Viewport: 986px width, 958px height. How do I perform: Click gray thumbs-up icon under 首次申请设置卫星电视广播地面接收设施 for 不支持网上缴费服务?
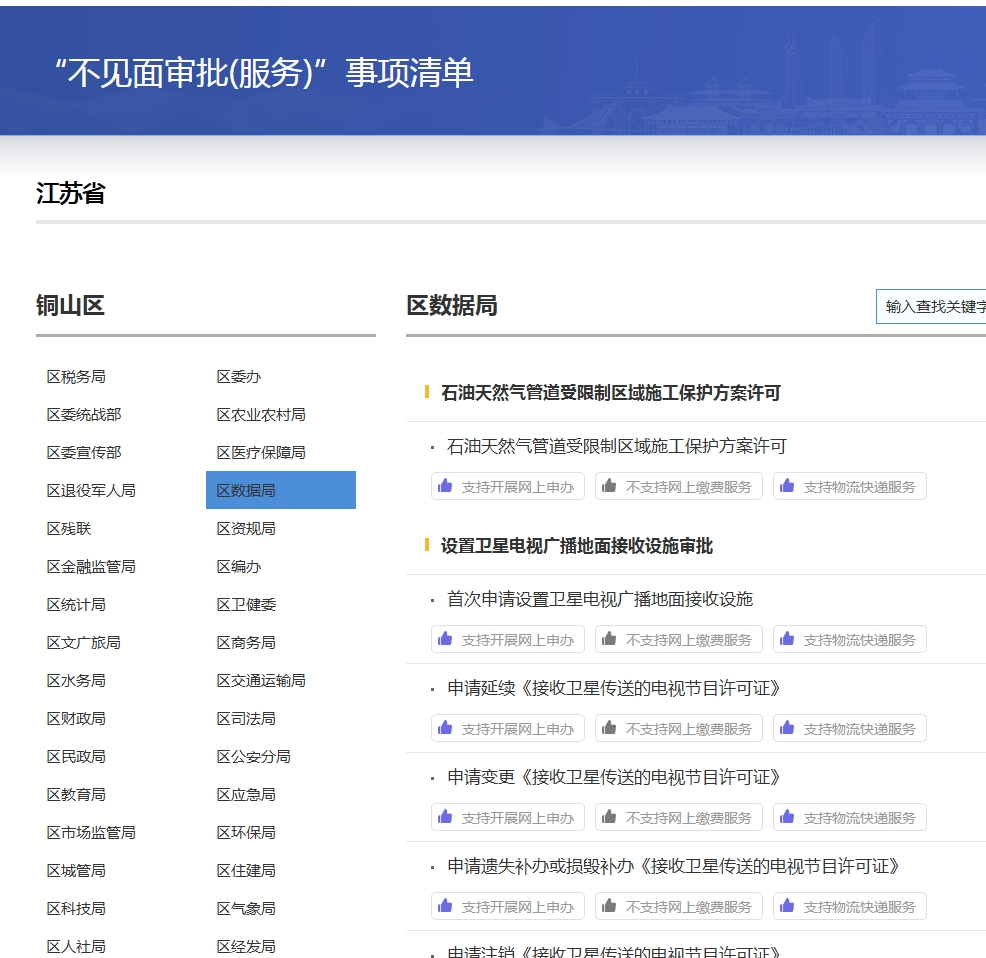[609, 639]
